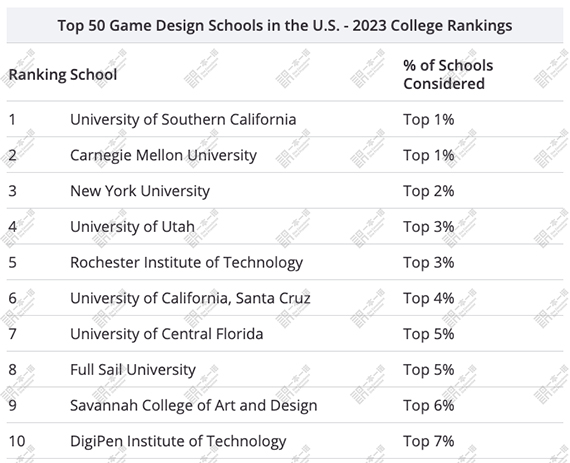The width and height of the screenshot is (570, 463).
Task: Open University of Southern California entry
Action: tap(183, 120)
